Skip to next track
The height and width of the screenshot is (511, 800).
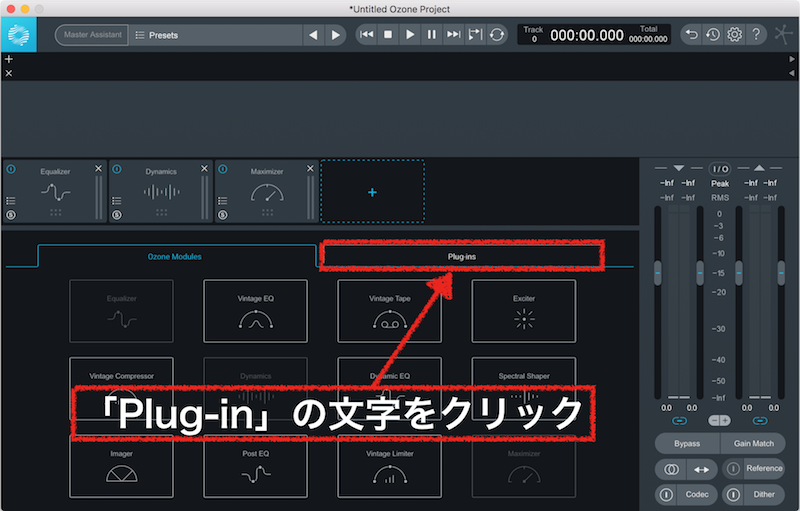(453, 34)
